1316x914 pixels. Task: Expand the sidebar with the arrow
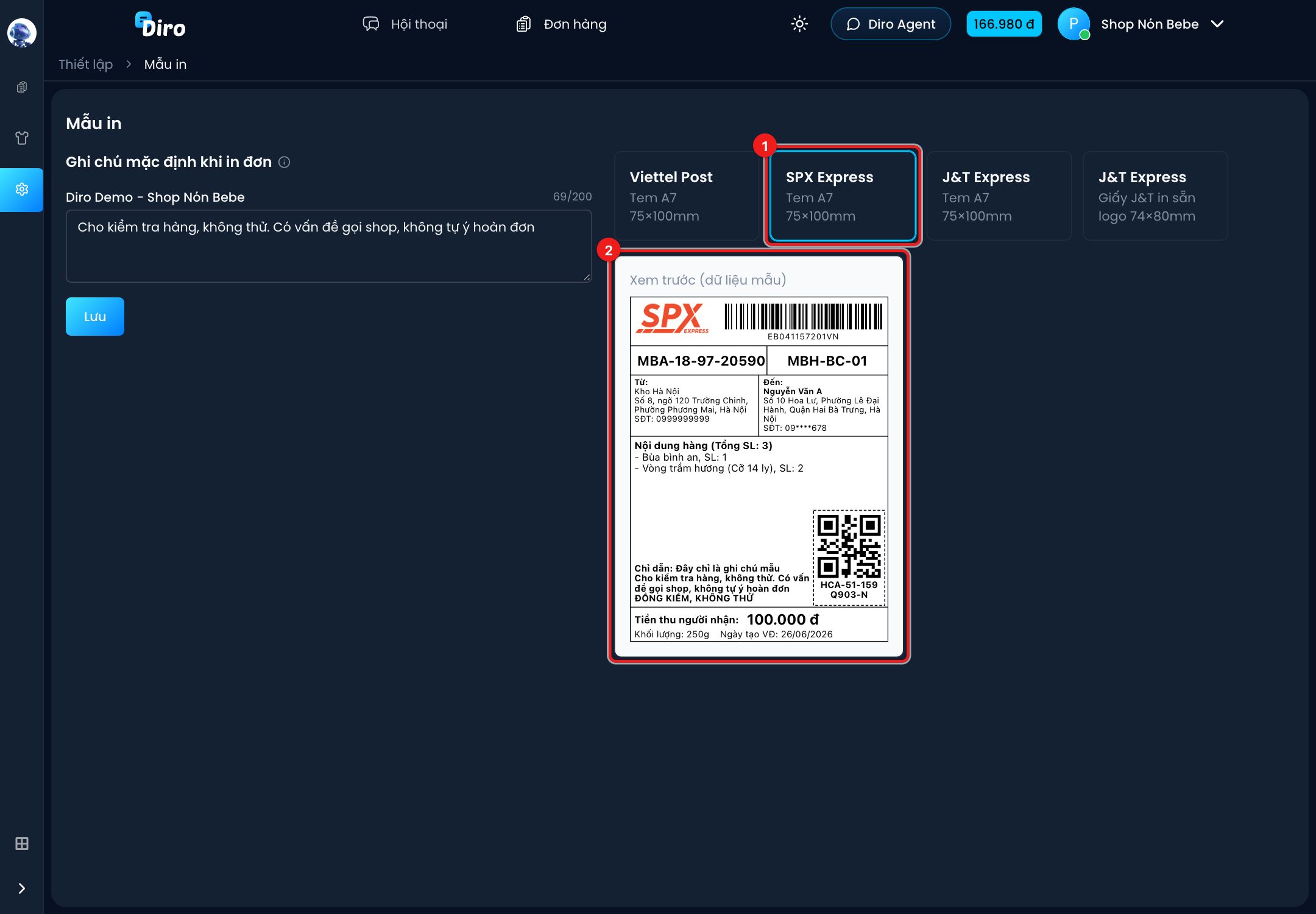(x=21, y=888)
